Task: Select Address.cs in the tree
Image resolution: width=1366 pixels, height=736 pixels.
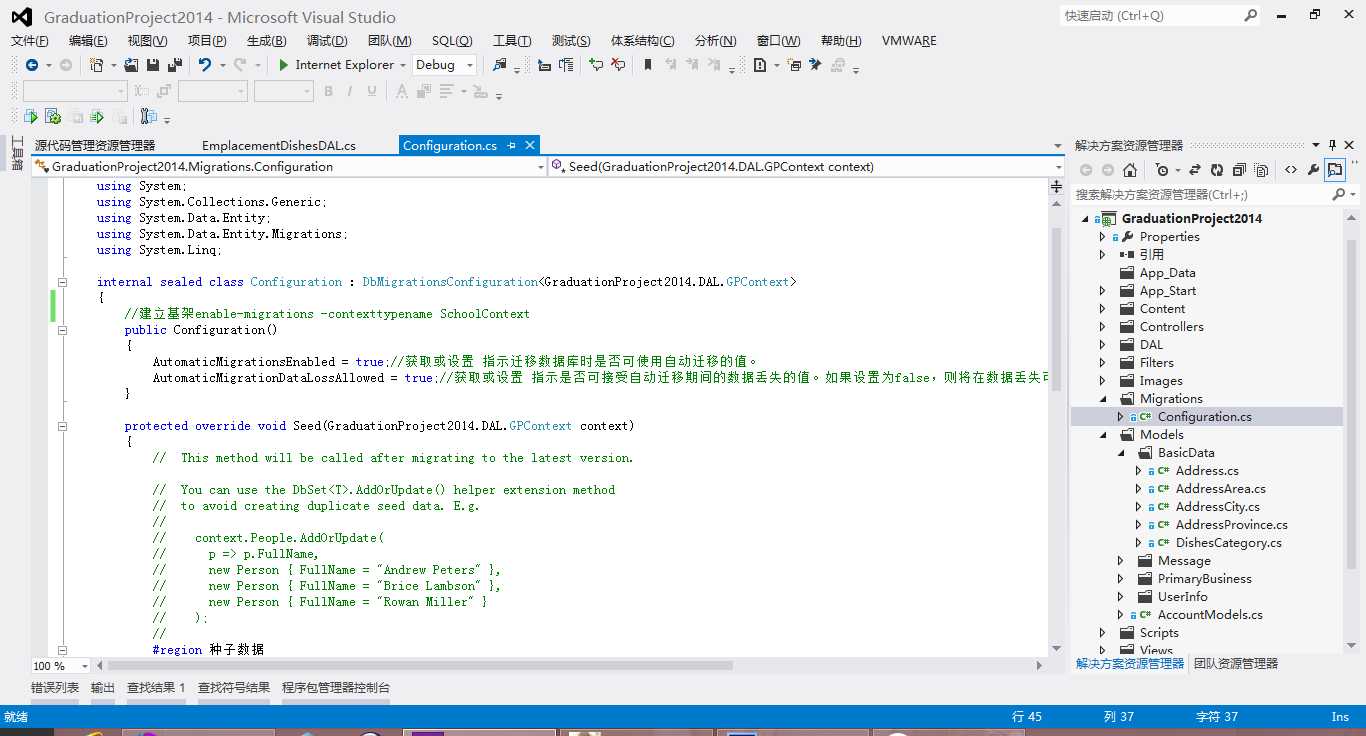Action: click(x=1207, y=471)
